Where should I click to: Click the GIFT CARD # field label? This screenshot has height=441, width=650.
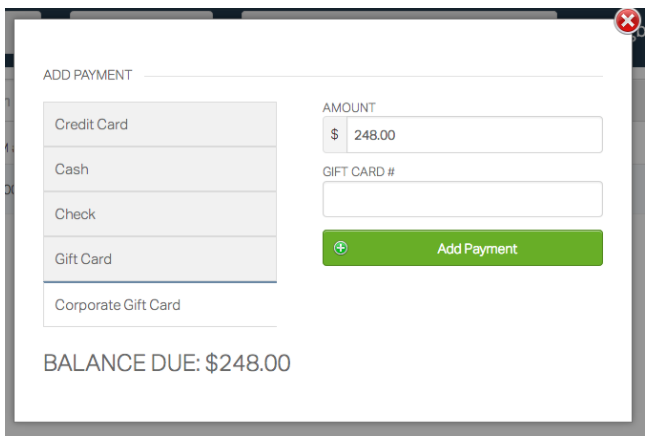[359, 172]
